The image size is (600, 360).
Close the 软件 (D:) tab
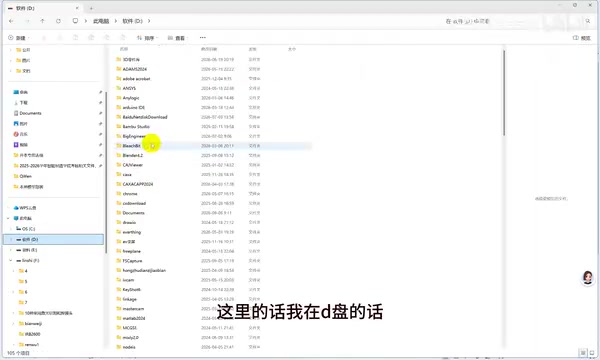(x=77, y=8)
